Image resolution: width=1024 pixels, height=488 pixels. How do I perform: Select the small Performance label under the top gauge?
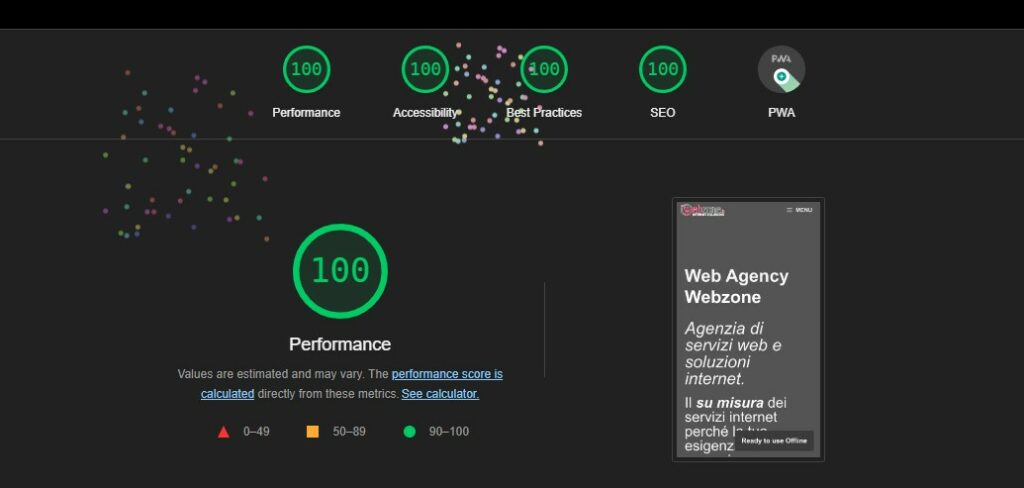point(306,112)
